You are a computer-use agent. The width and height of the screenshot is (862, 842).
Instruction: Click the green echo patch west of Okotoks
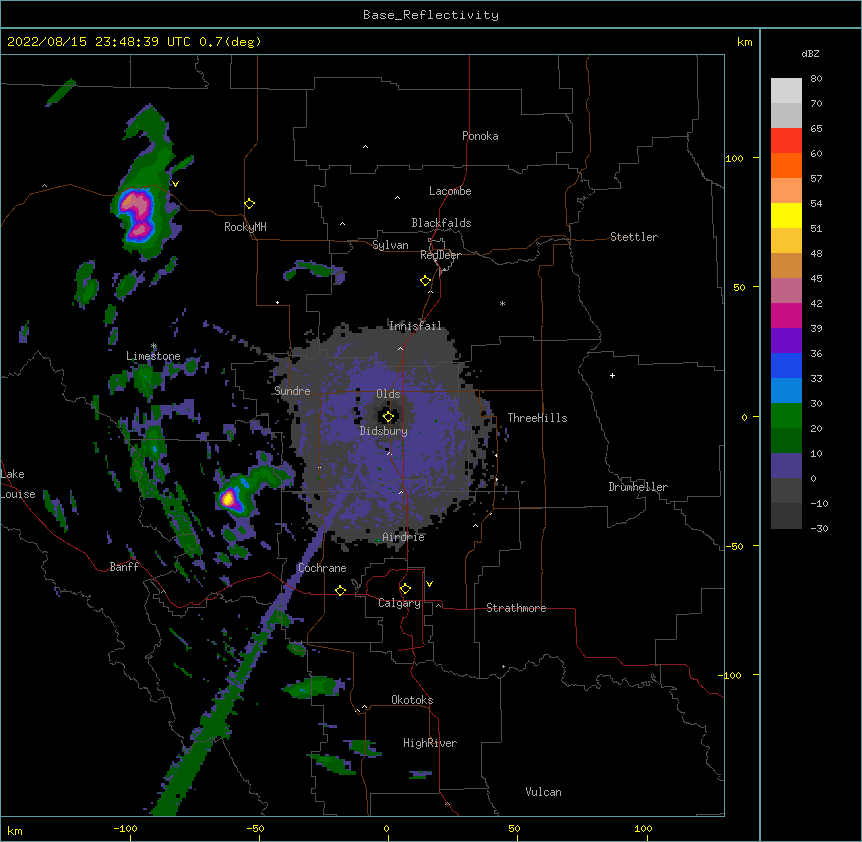click(313, 688)
